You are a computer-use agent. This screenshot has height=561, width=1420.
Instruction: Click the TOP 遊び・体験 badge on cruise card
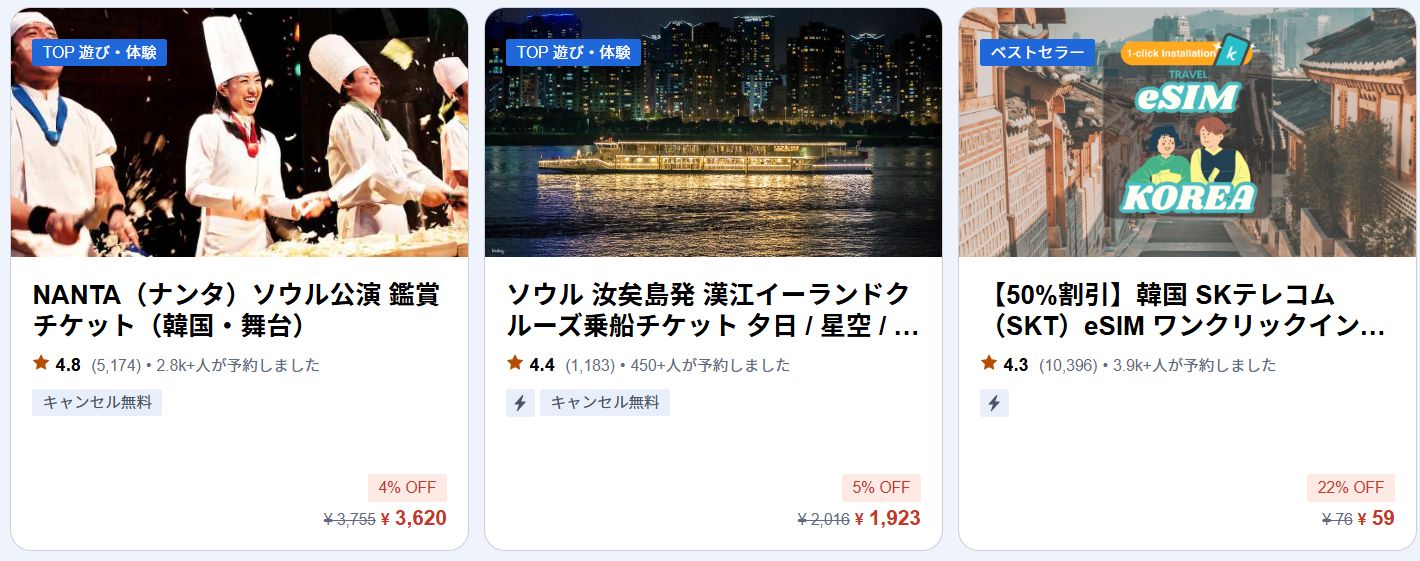[x=573, y=53]
